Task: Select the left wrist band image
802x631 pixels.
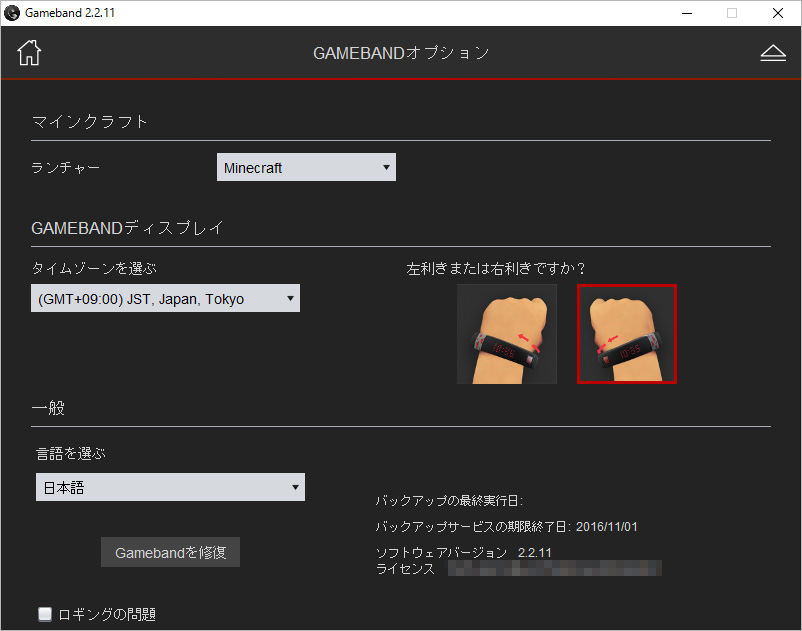Action: pyautogui.click(x=507, y=334)
